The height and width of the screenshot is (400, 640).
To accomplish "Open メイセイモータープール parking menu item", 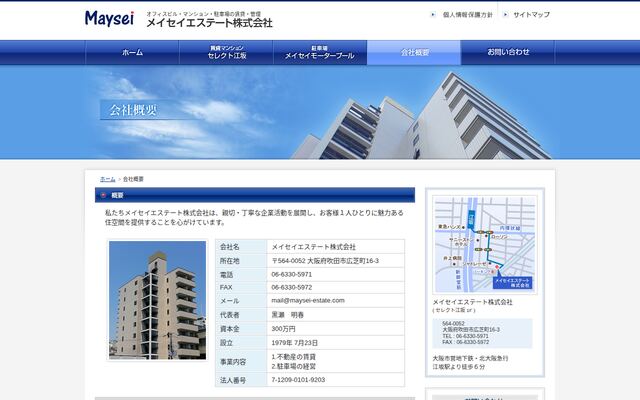I will click(320, 53).
